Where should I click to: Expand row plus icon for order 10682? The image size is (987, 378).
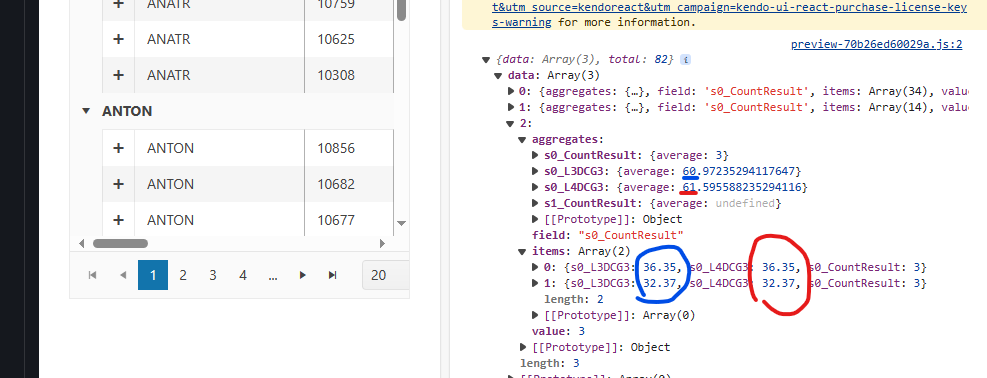point(118,184)
